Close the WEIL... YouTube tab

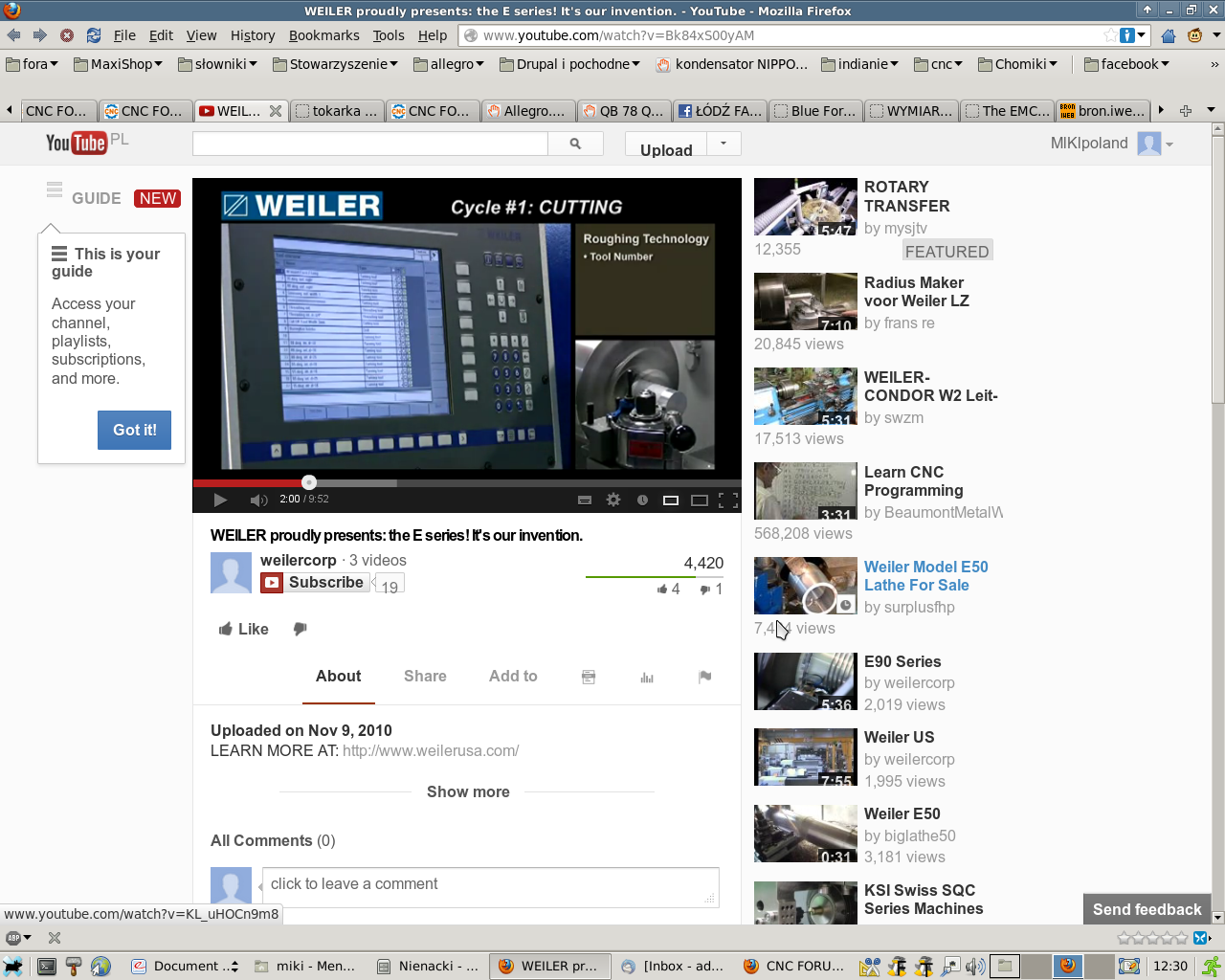click(x=276, y=111)
